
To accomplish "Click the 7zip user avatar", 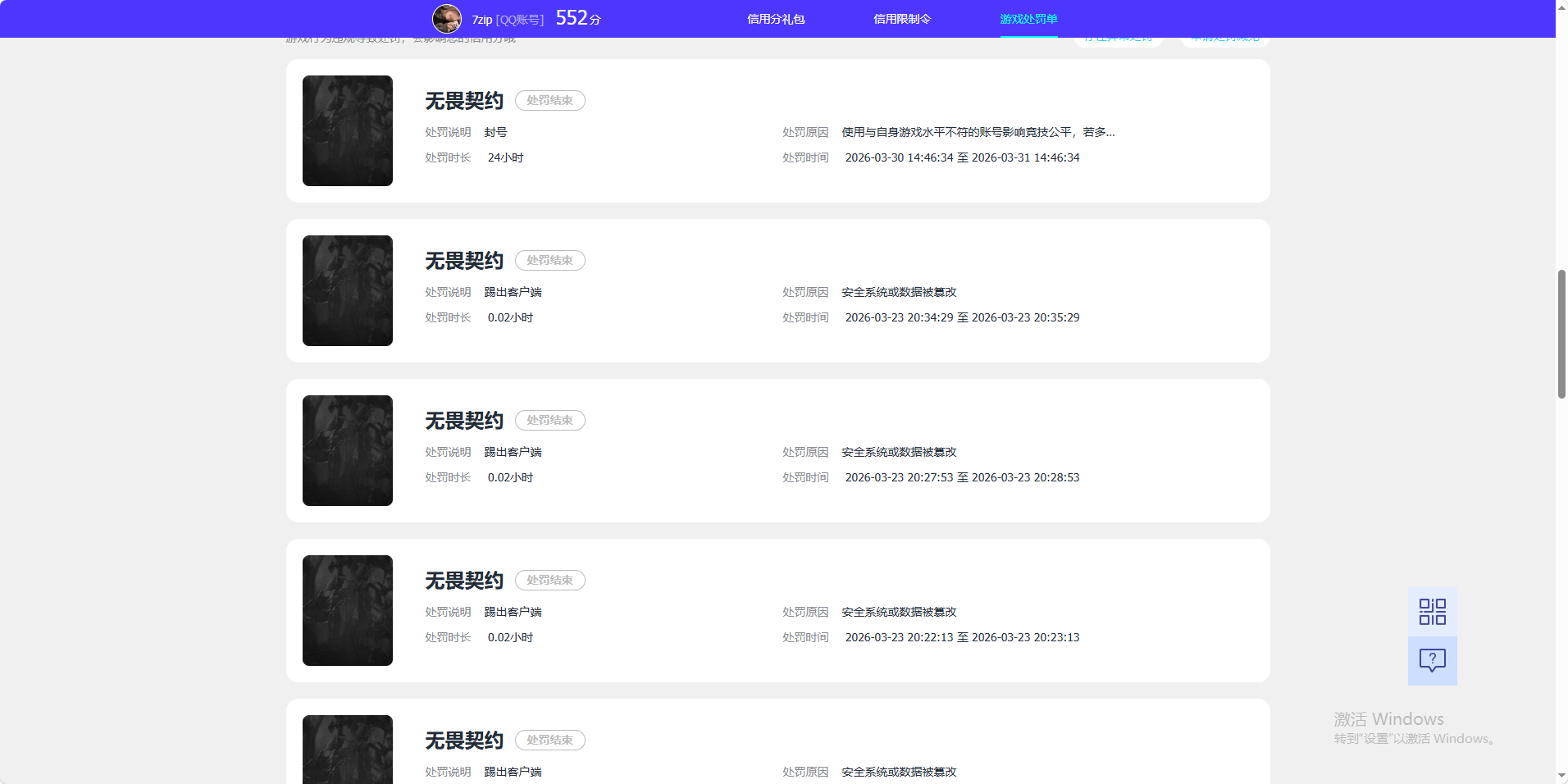I will click(x=447, y=18).
